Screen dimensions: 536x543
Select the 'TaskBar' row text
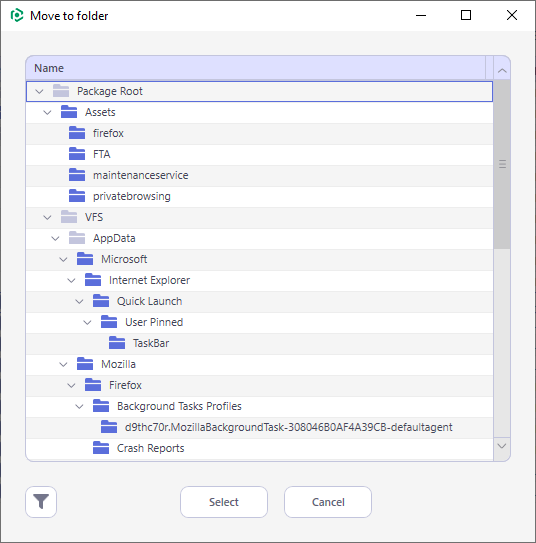tap(151, 343)
